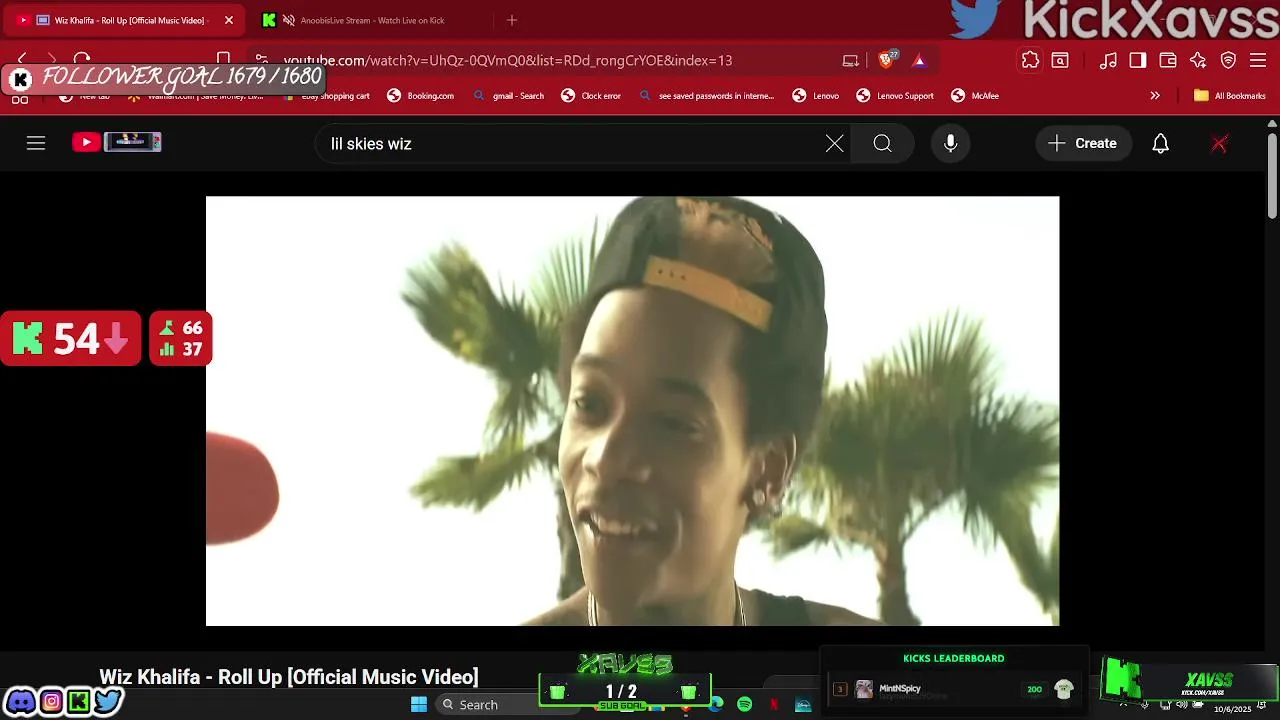
Task: Submit search with magnifying glass button
Action: click(x=882, y=144)
